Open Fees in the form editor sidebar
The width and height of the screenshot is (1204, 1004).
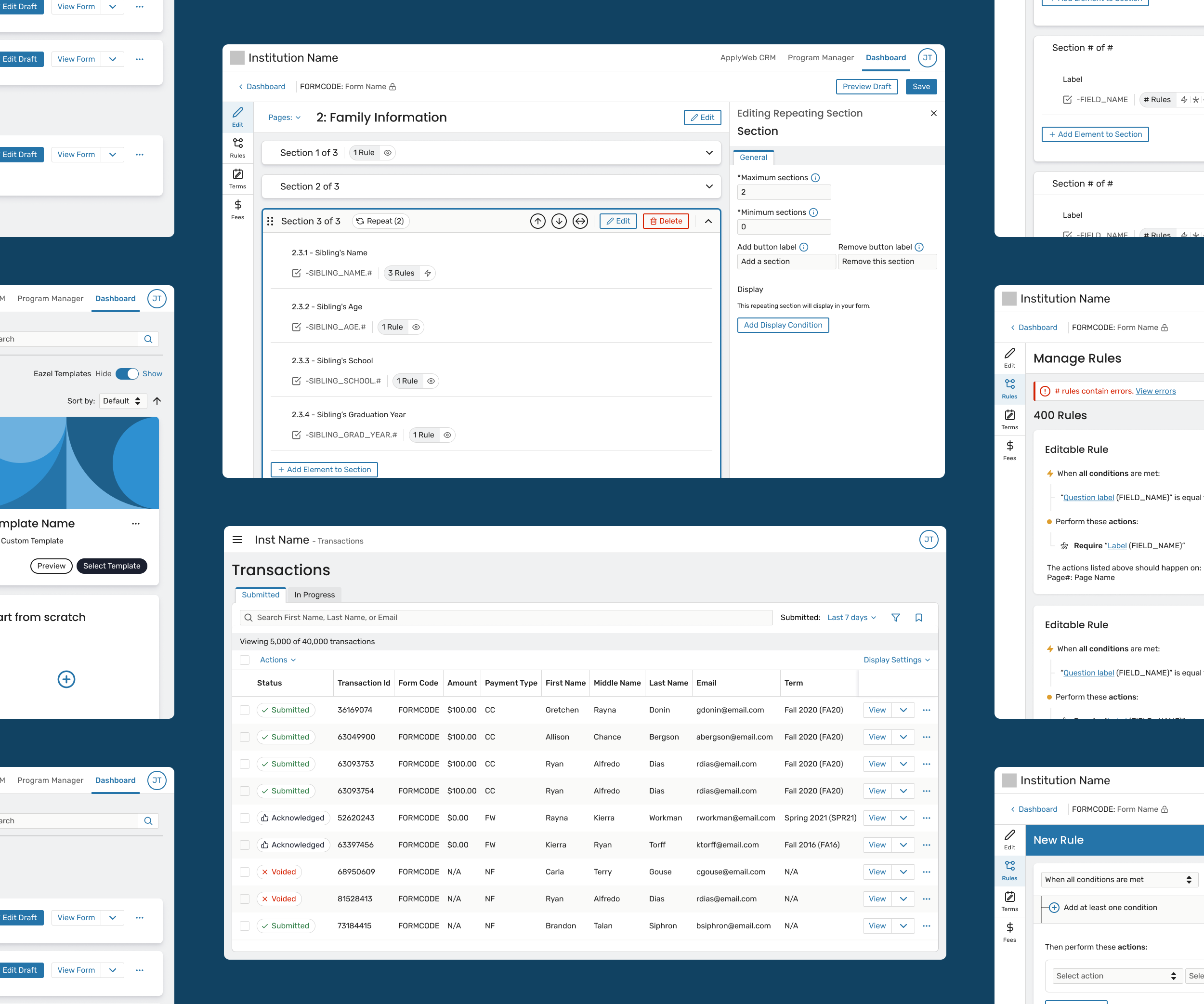click(237, 209)
